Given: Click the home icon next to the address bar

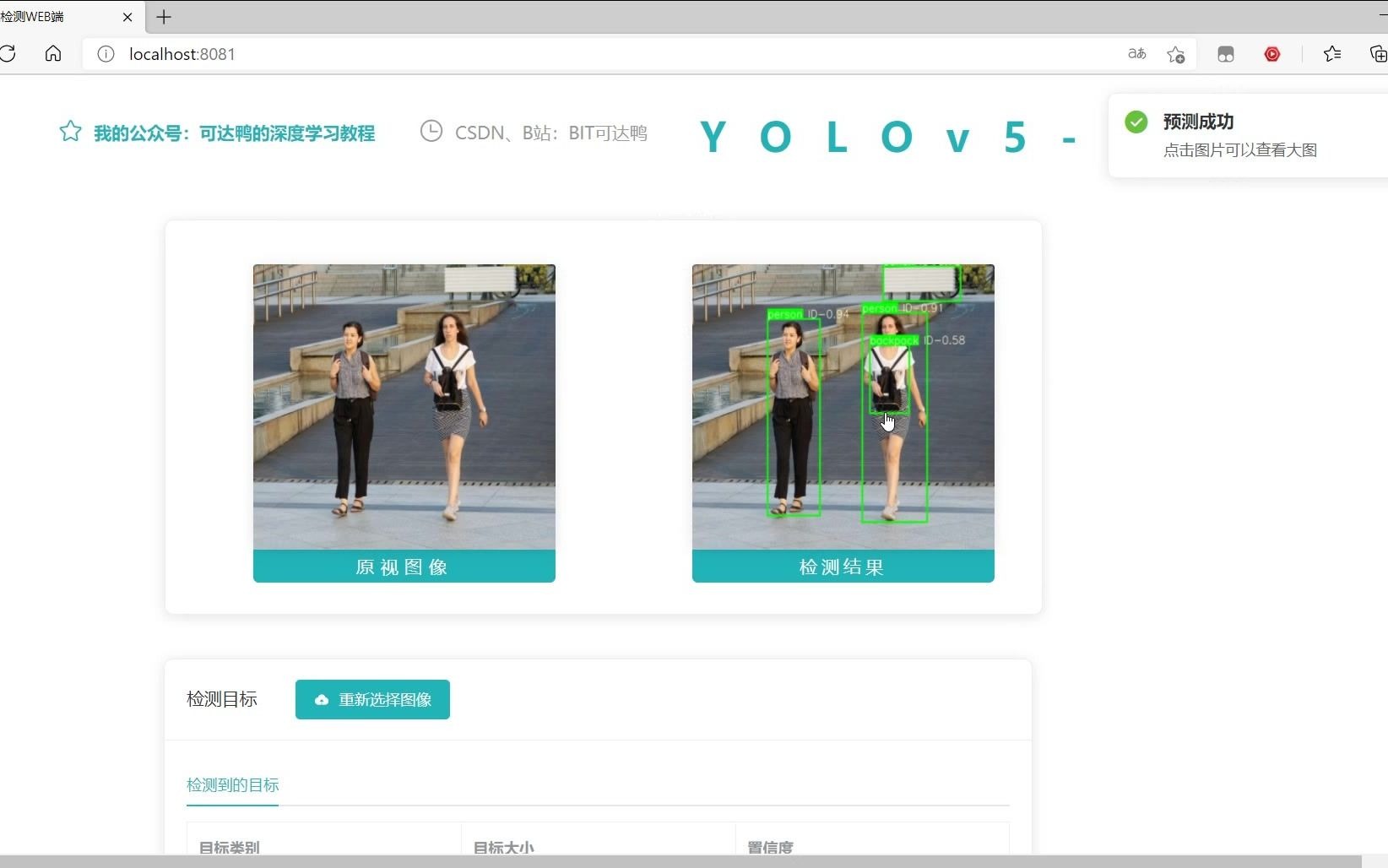Looking at the screenshot, I should (52, 53).
